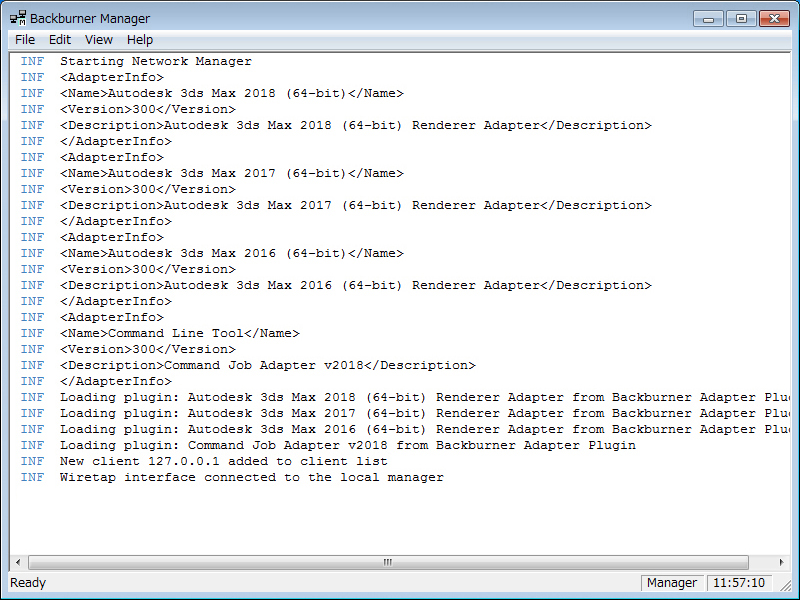The image size is (800, 600).
Task: Click the horizontal scrollbar thumb
Action: pyautogui.click(x=388, y=562)
